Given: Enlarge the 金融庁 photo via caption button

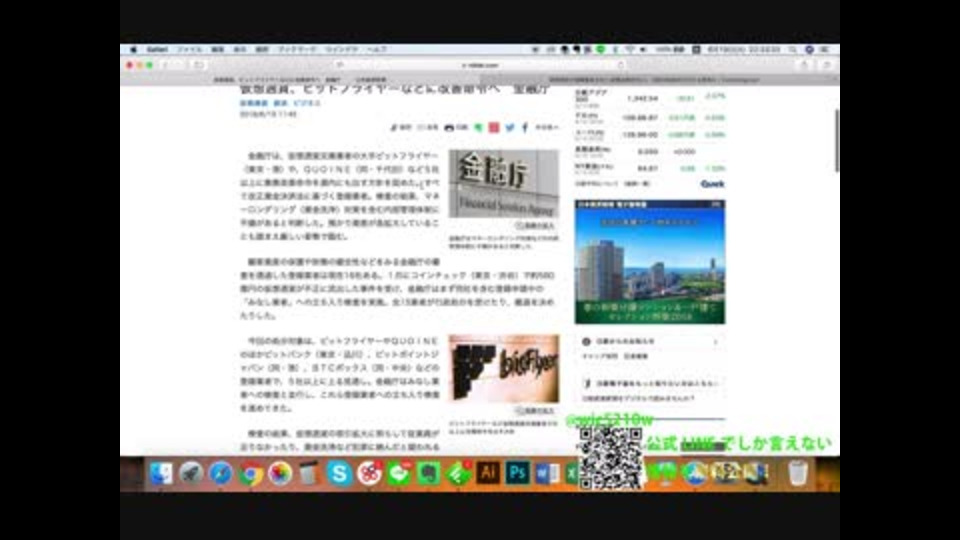Looking at the screenshot, I should coord(535,226).
